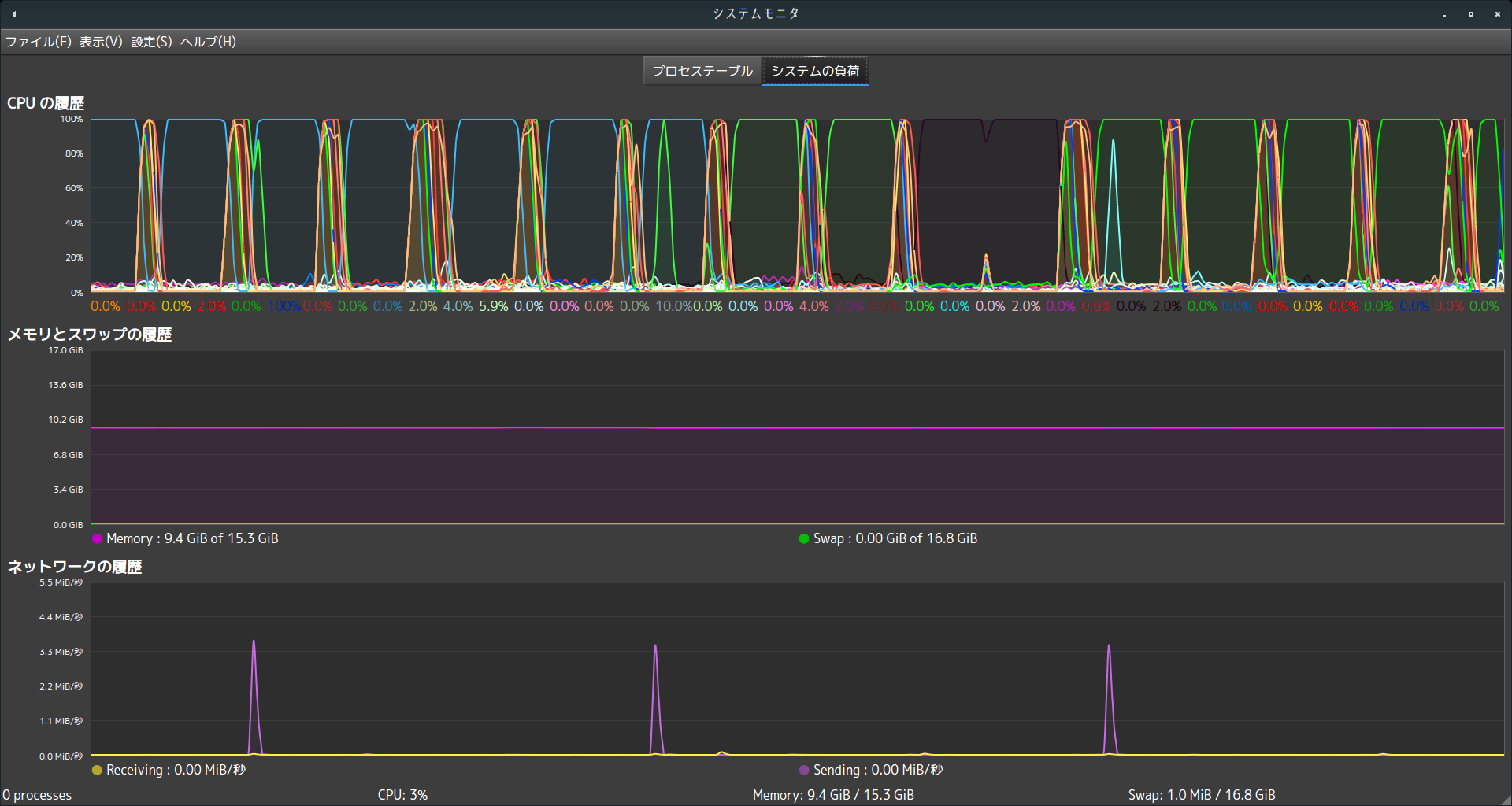Click the '6.8 GiB' memory axis label

point(68,455)
